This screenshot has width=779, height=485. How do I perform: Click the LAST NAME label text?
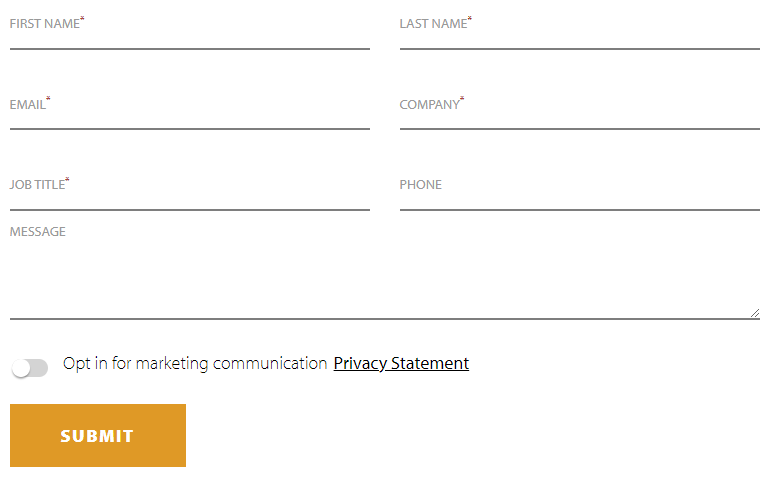pos(433,24)
